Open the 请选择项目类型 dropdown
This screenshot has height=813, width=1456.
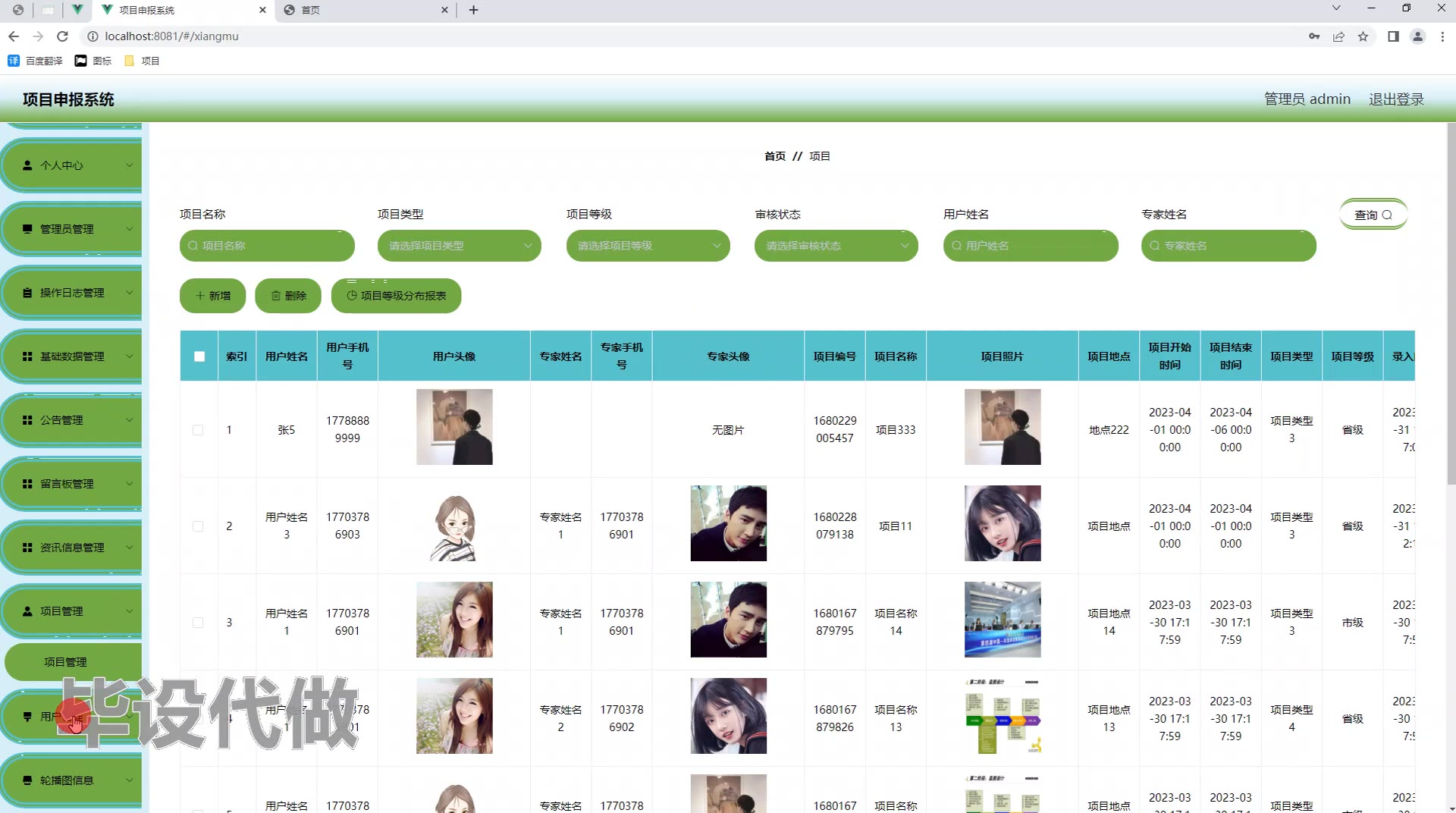pos(460,246)
